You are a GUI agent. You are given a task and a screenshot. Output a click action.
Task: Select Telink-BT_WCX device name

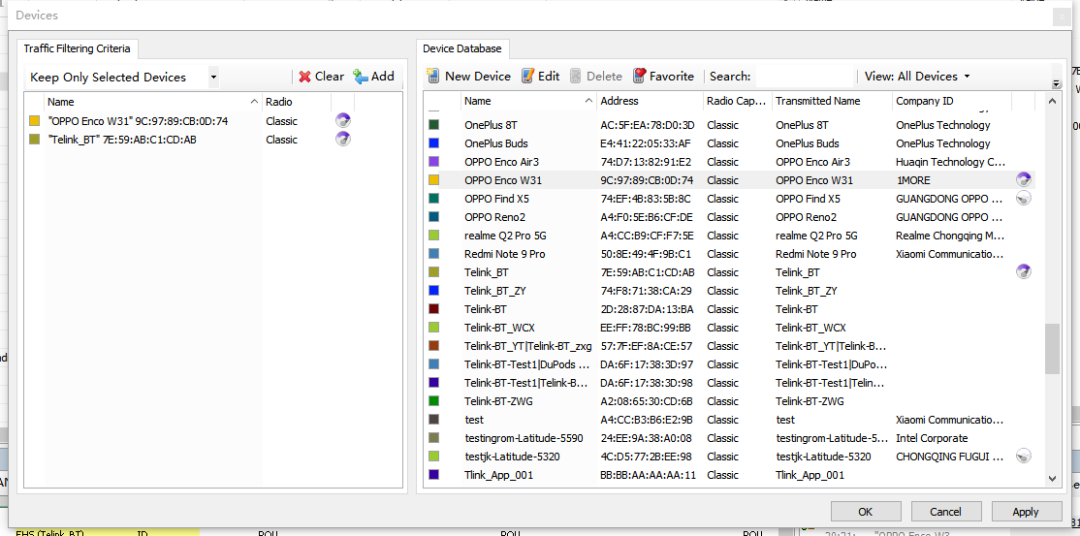pyautogui.click(x=499, y=327)
